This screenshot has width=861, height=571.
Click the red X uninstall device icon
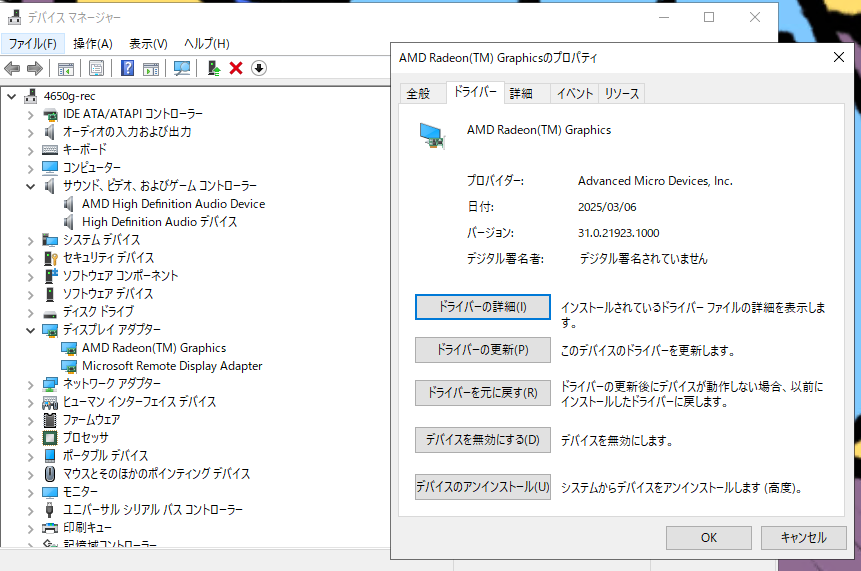pyautogui.click(x=236, y=68)
